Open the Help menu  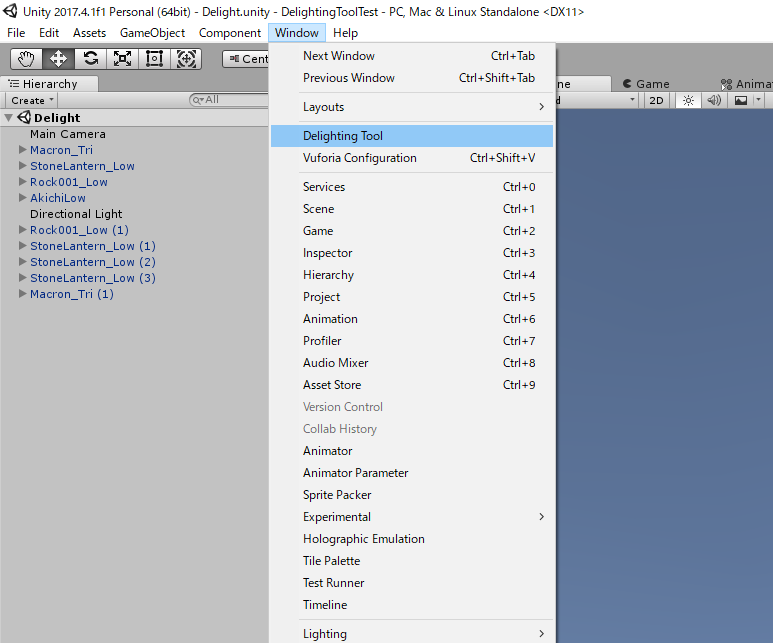(x=345, y=33)
